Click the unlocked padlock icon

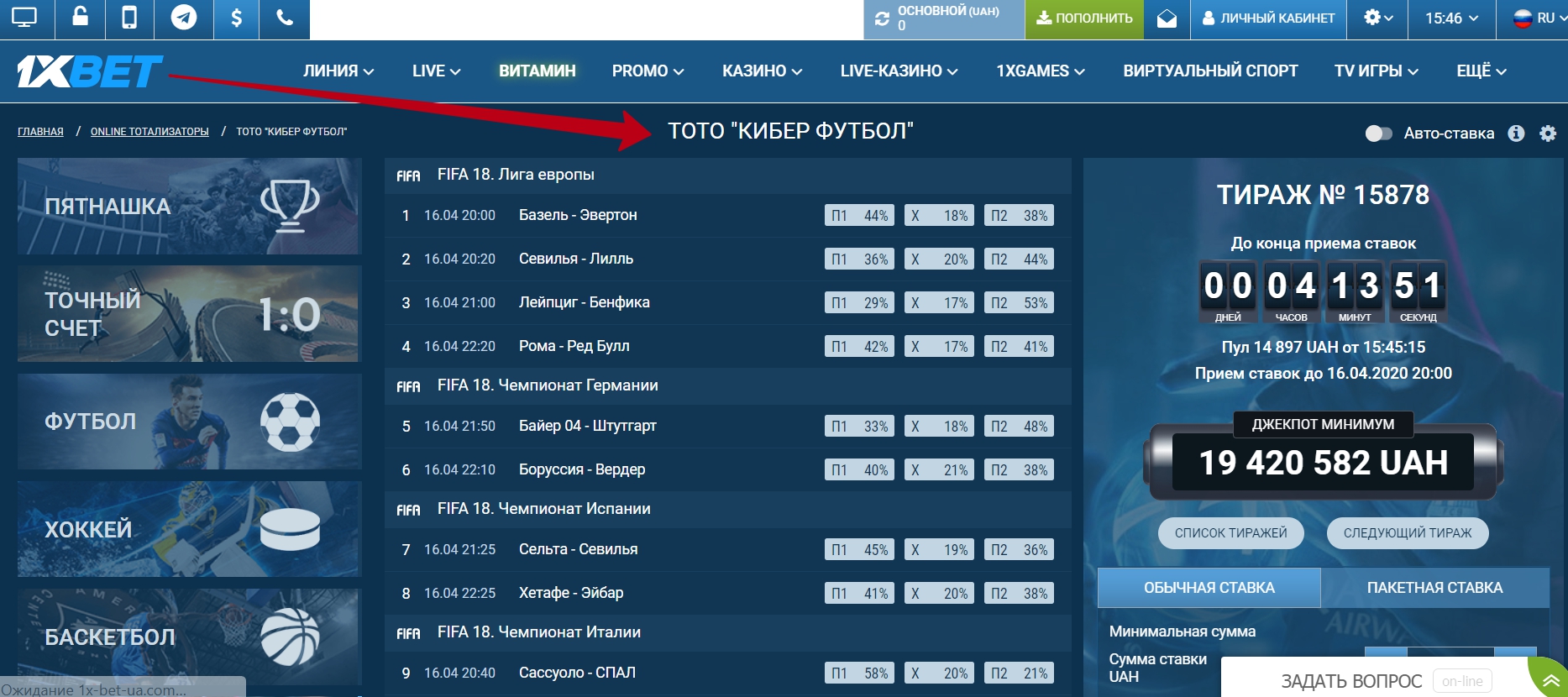tap(81, 17)
